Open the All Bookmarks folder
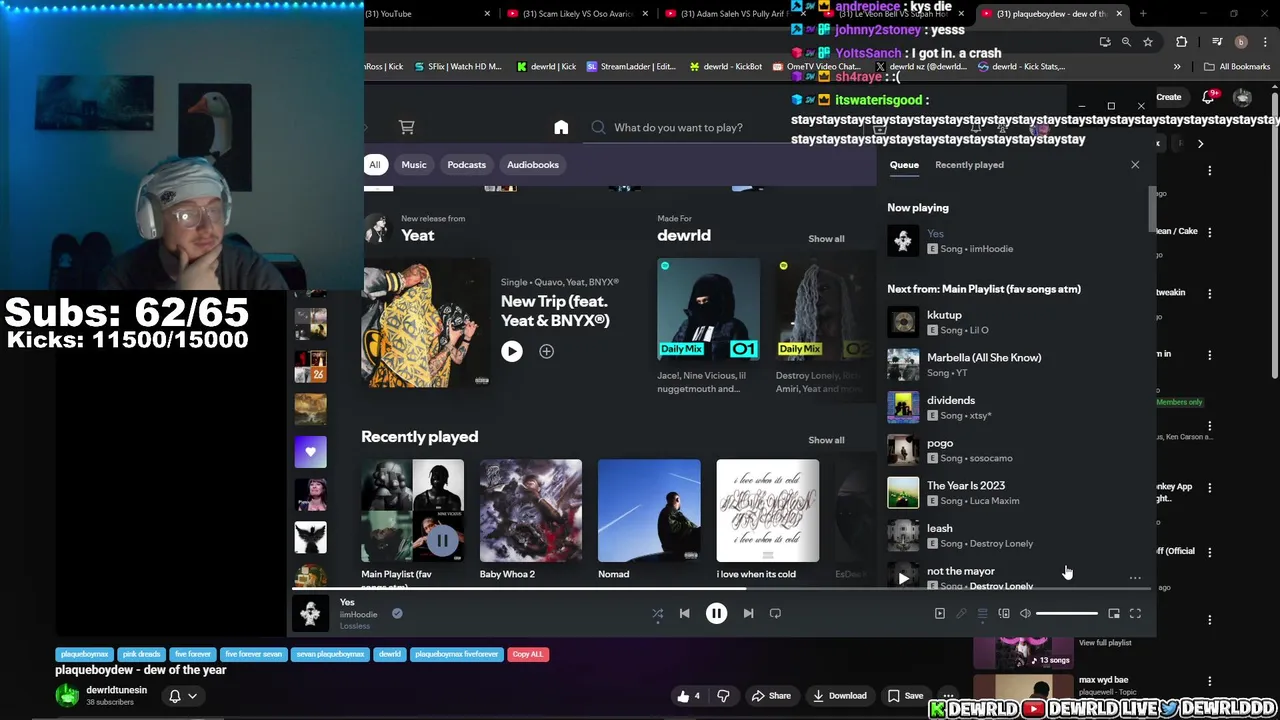This screenshot has height=720, width=1280. (1238, 67)
